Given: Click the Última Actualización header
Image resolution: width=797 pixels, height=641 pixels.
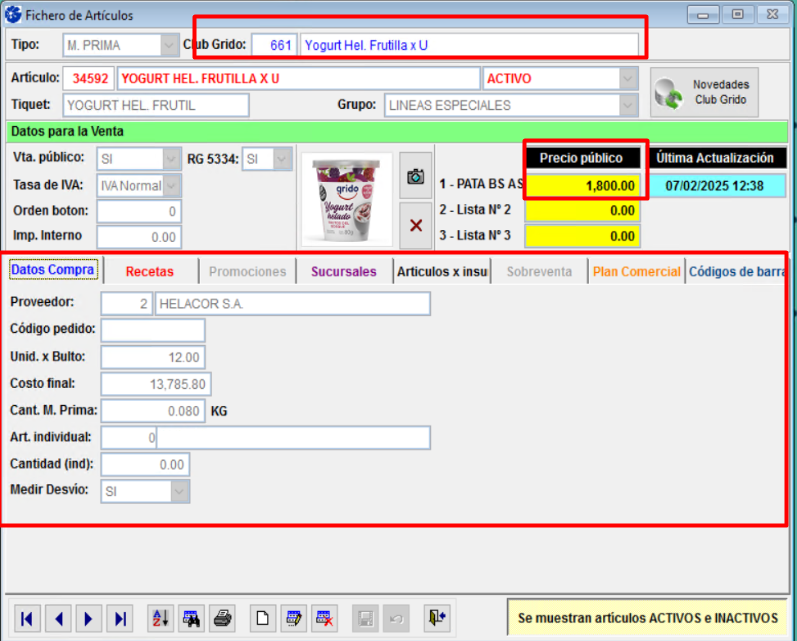Looking at the screenshot, I should 715,158.
